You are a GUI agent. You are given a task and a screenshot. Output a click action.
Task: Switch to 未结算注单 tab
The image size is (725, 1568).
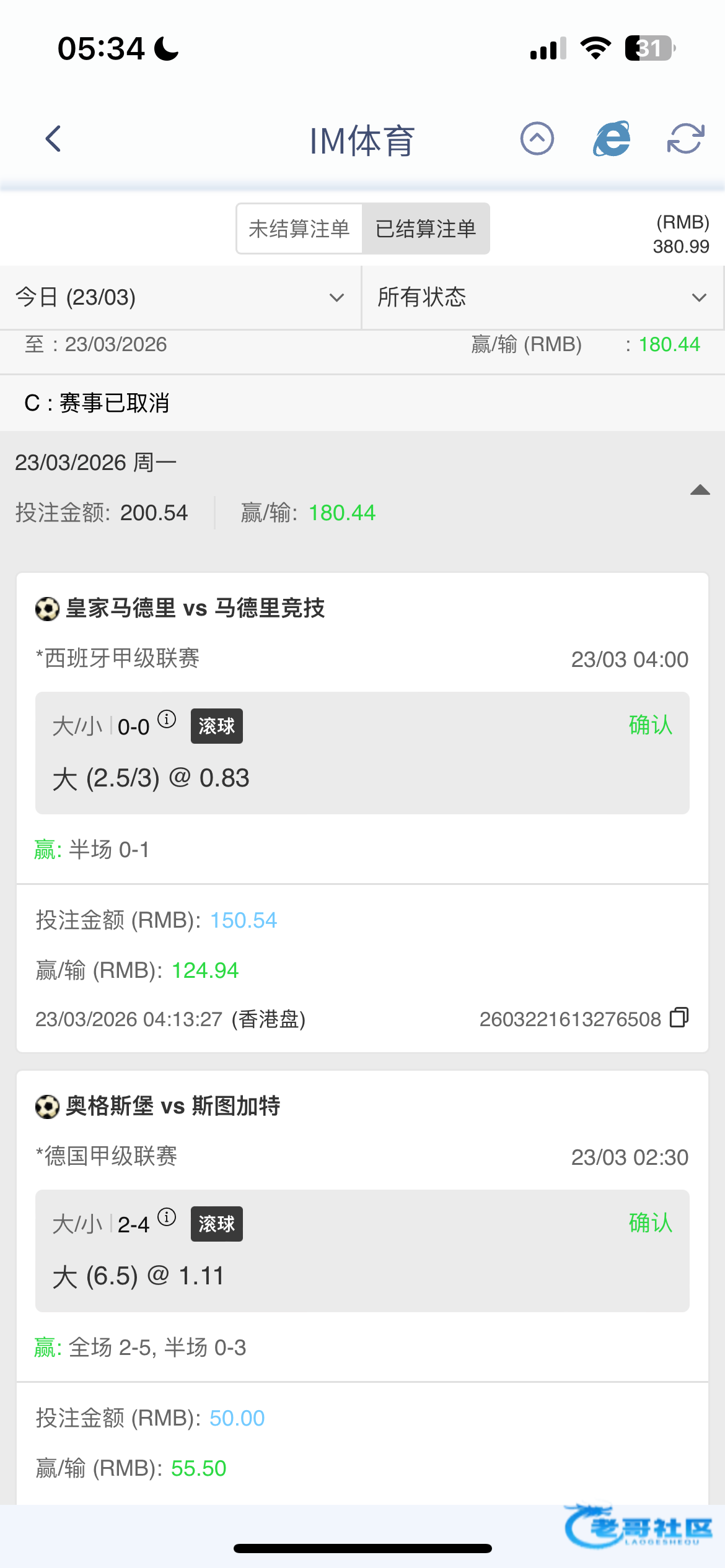click(299, 229)
